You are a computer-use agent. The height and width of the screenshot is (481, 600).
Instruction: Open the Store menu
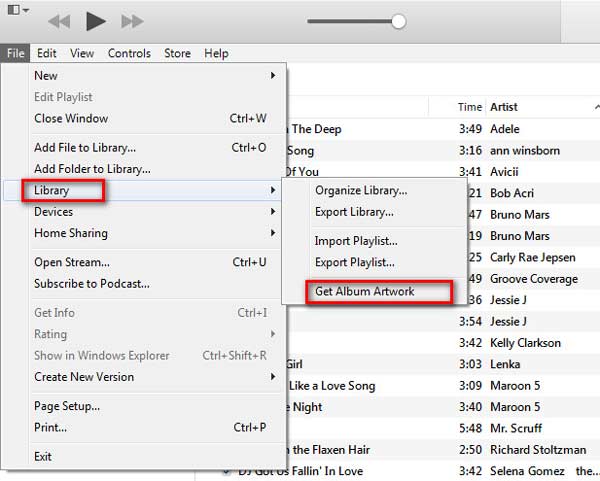pyautogui.click(x=177, y=53)
